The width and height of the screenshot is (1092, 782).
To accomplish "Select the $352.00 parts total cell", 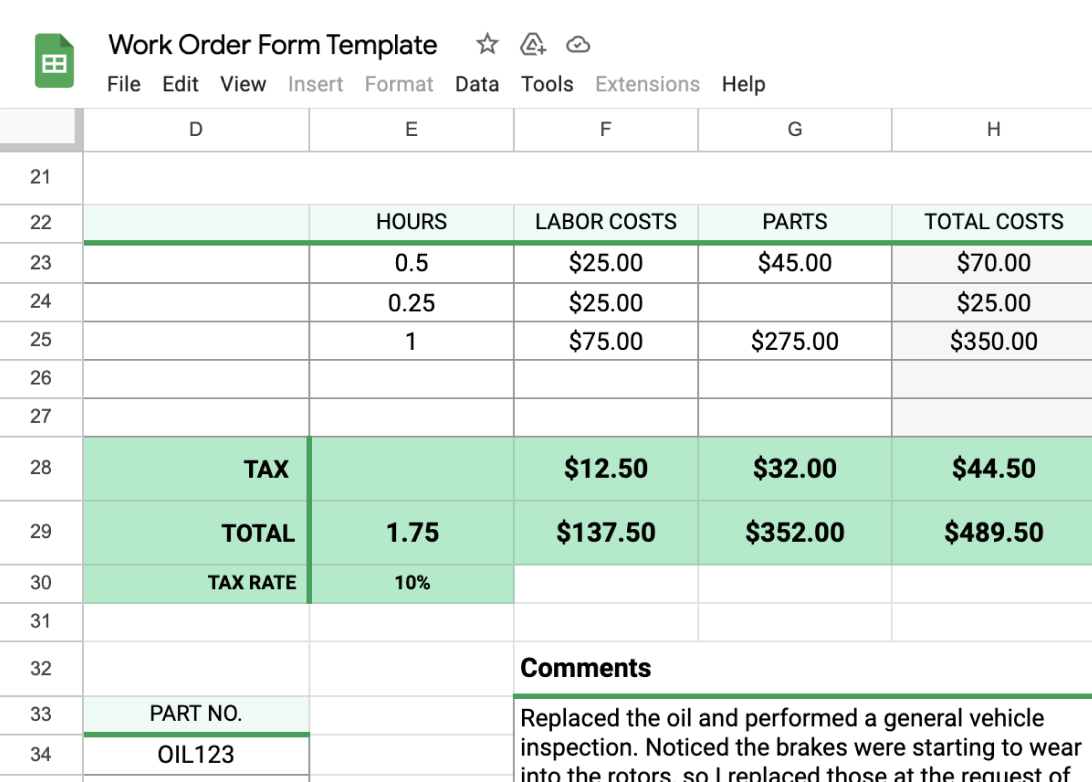I will (x=795, y=533).
